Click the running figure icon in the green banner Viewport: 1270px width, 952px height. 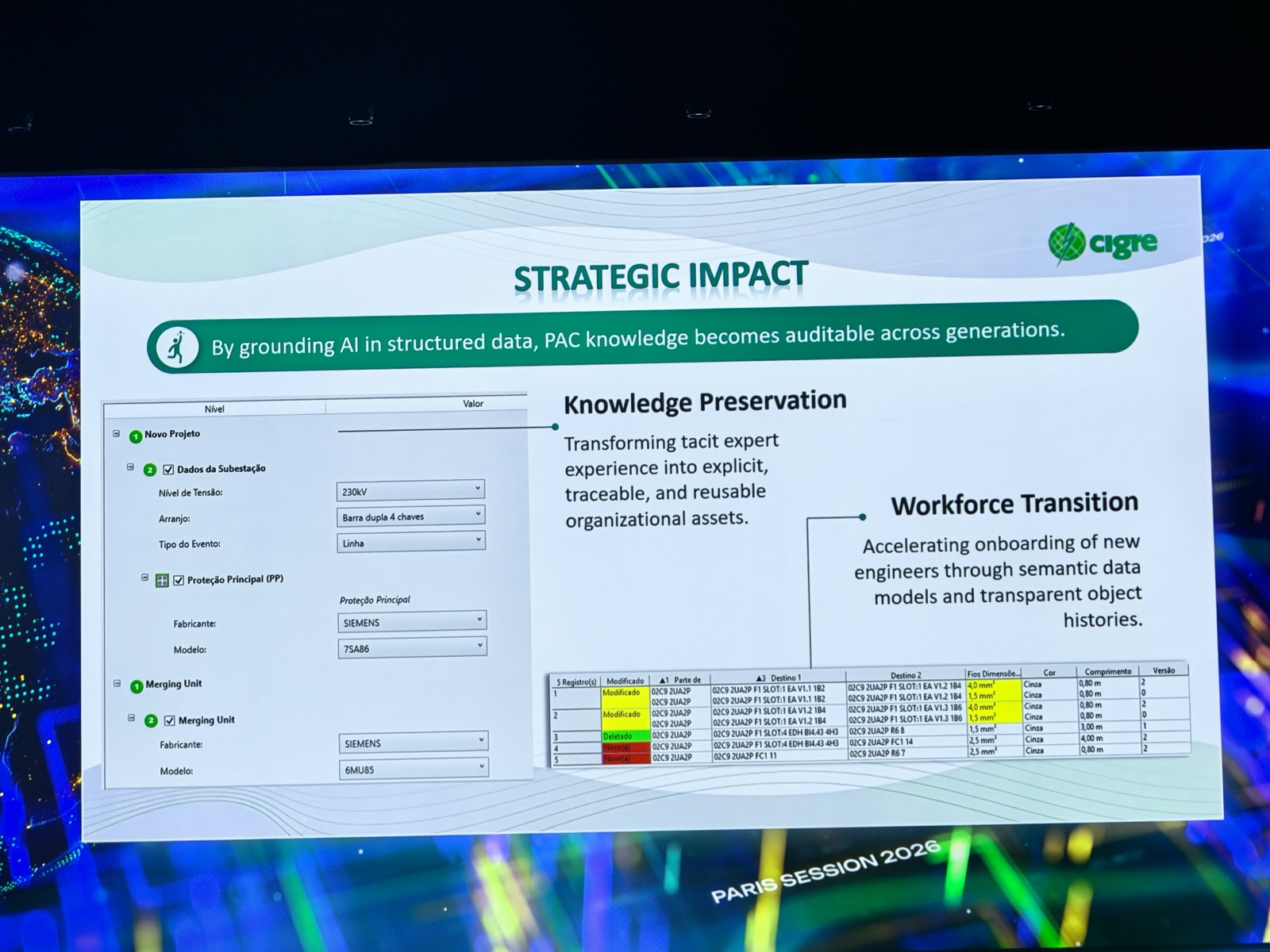pos(176,347)
